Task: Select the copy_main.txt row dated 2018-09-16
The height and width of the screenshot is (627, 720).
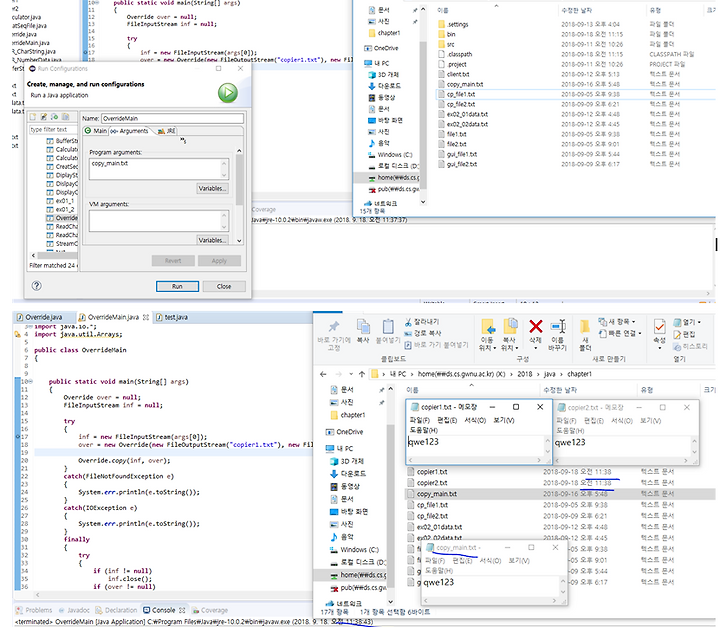Action: (559, 494)
